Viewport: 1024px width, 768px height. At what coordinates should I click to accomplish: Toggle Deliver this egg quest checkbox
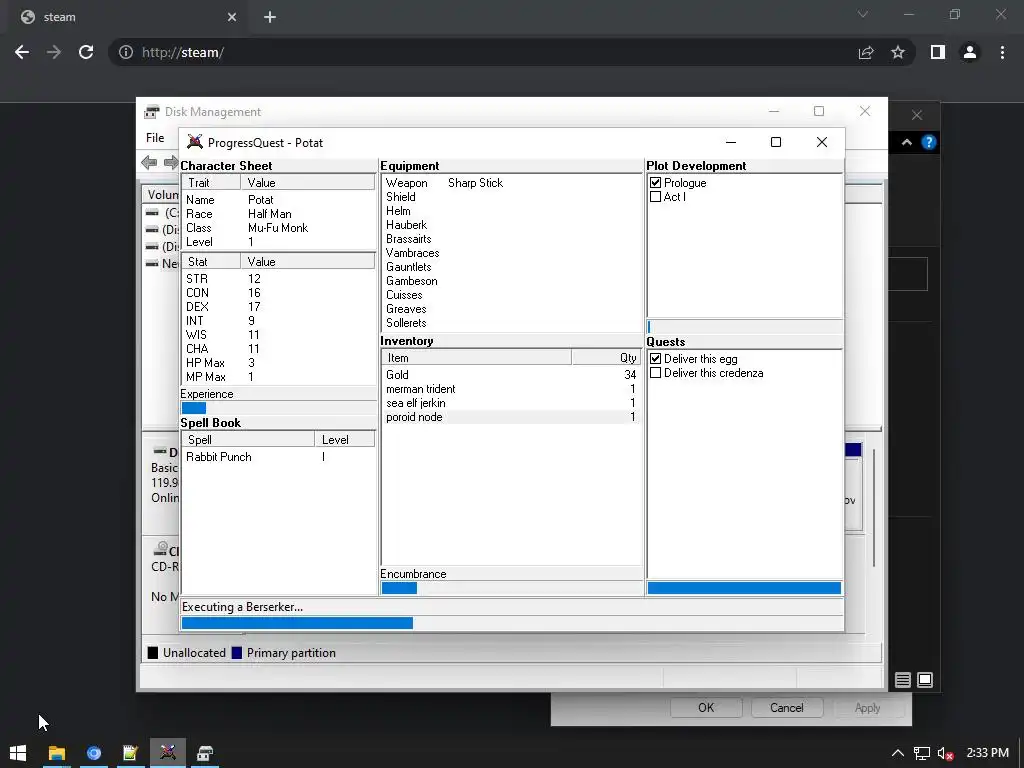656,359
